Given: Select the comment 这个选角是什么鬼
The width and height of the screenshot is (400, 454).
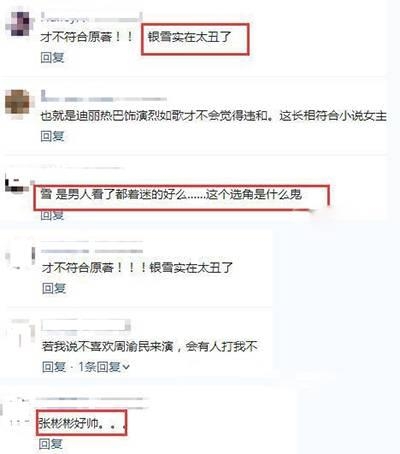Looking at the screenshot, I should pos(253,194).
